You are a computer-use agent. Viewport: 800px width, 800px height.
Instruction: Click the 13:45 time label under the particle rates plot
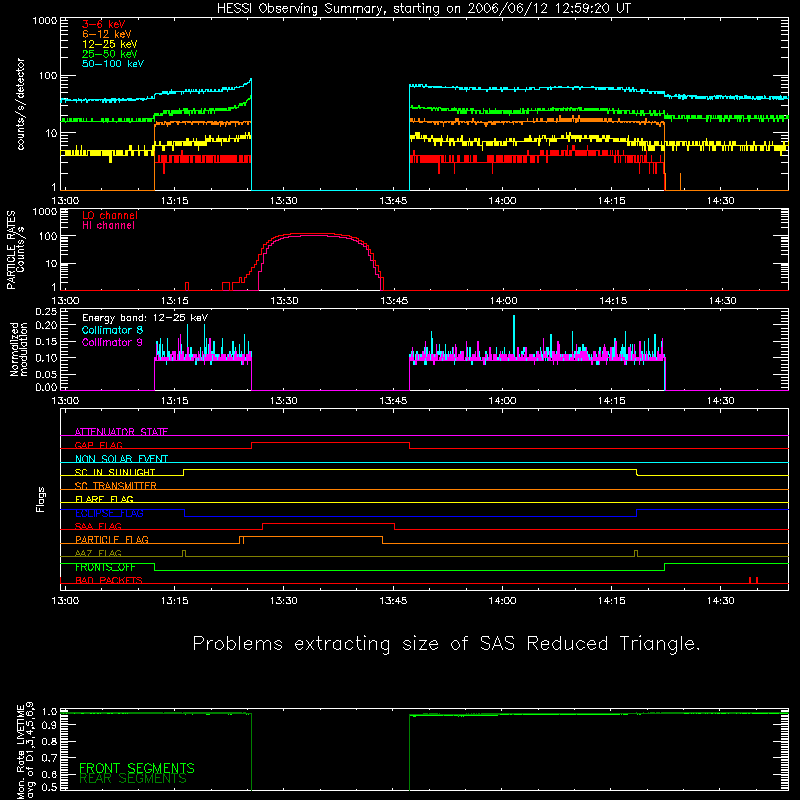pyautogui.click(x=393, y=301)
